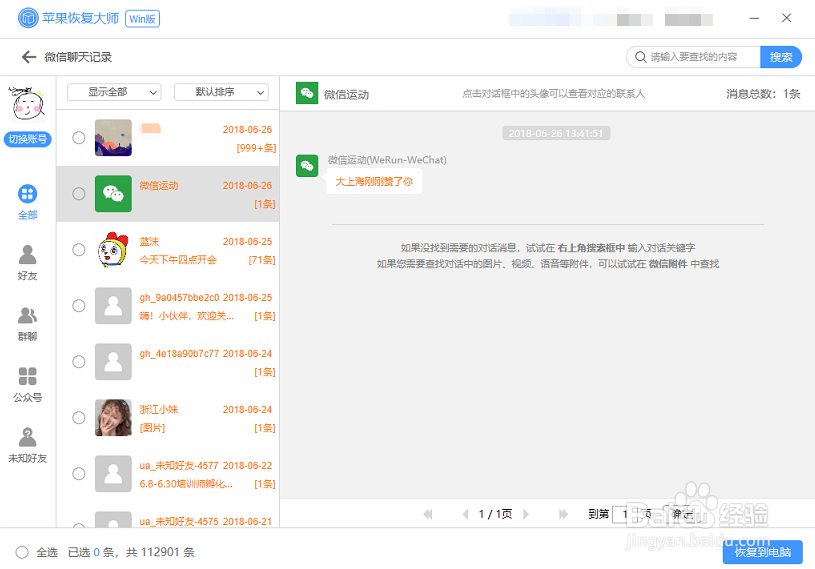Click the blue 搜索 button
This screenshot has height=569, width=815.
pyautogui.click(x=781, y=57)
